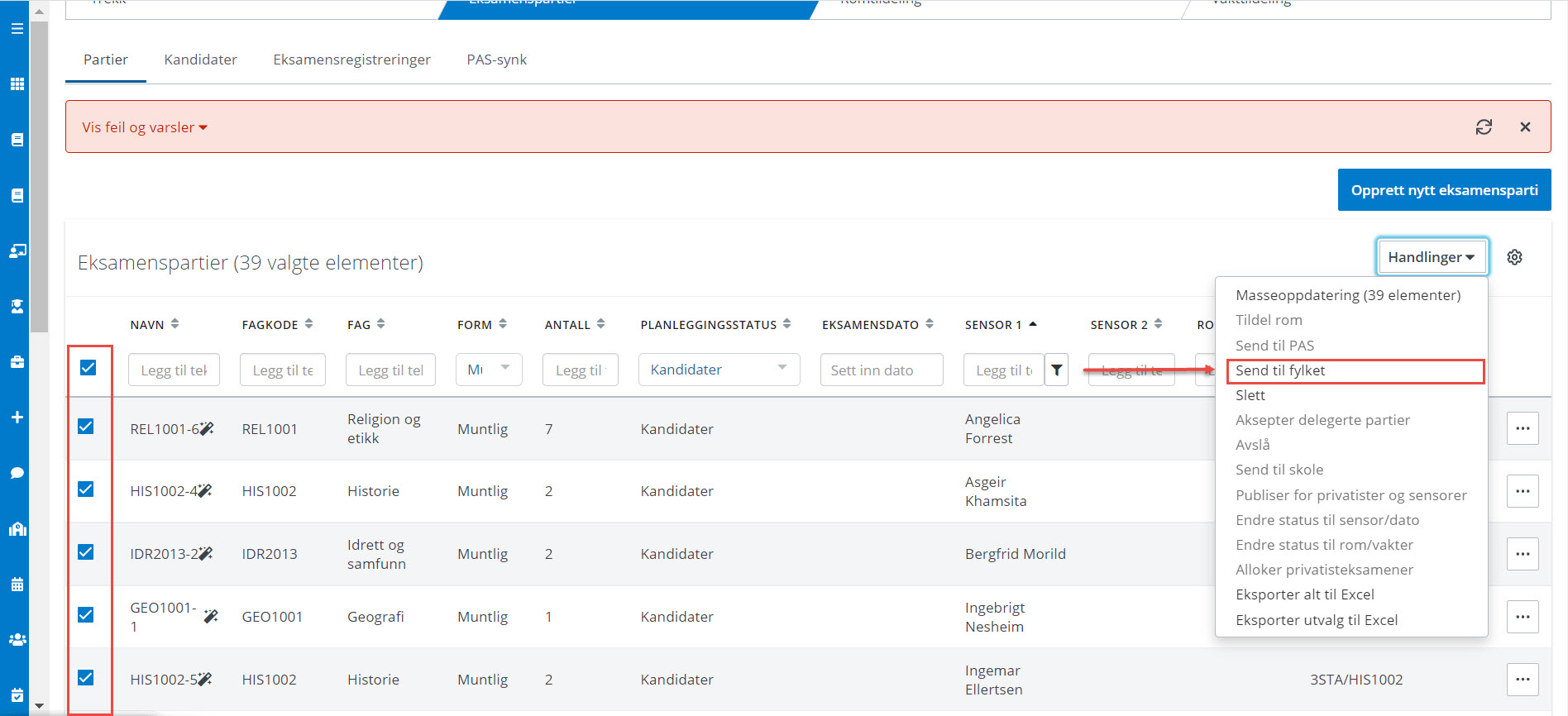
Task: Click the edit wand icon next to HIS1002-5
Action: click(x=205, y=680)
